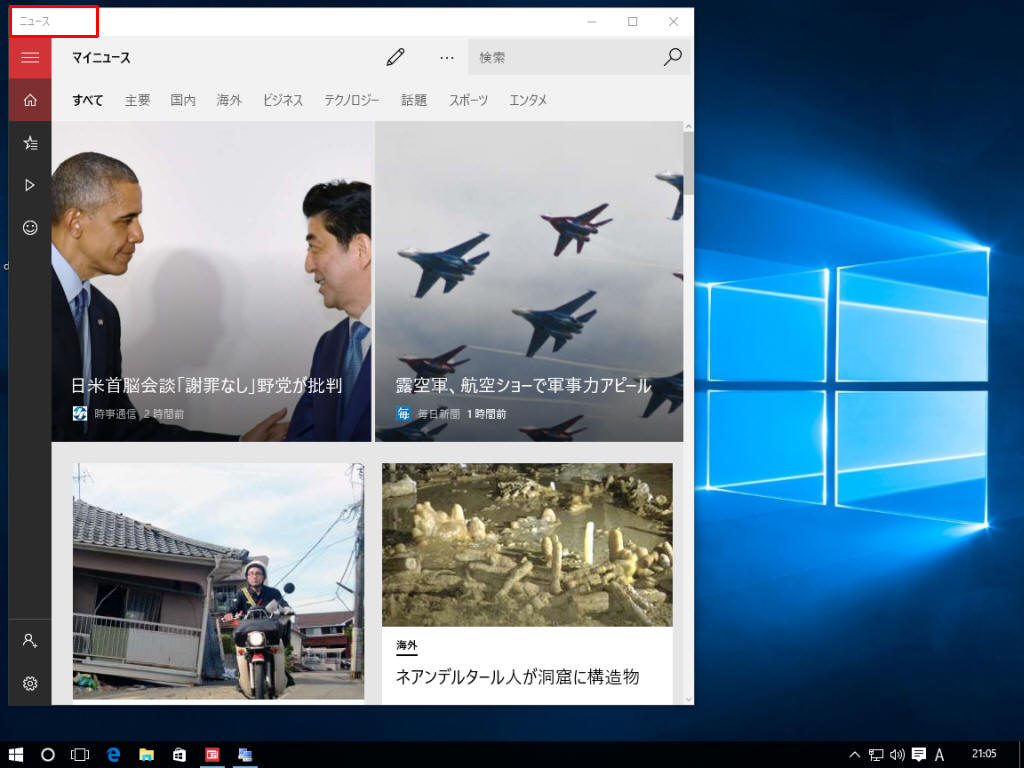Open the network tray icon
The image size is (1024, 768).
[x=876, y=755]
